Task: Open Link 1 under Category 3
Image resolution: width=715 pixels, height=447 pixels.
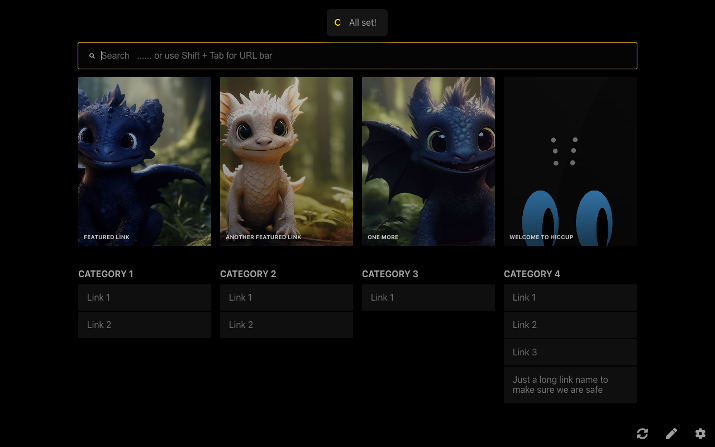Action: pyautogui.click(x=428, y=297)
